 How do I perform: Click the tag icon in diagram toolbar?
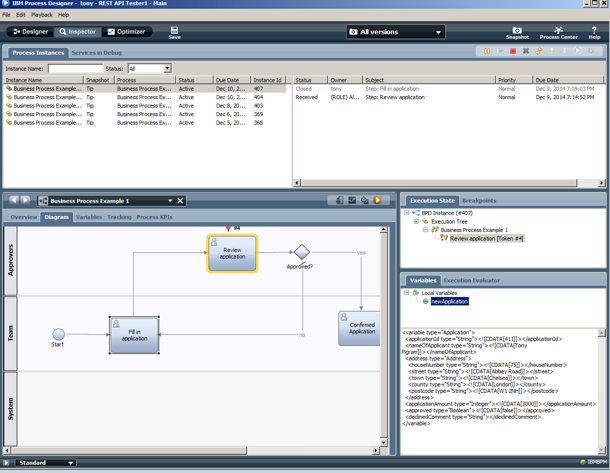(x=365, y=200)
